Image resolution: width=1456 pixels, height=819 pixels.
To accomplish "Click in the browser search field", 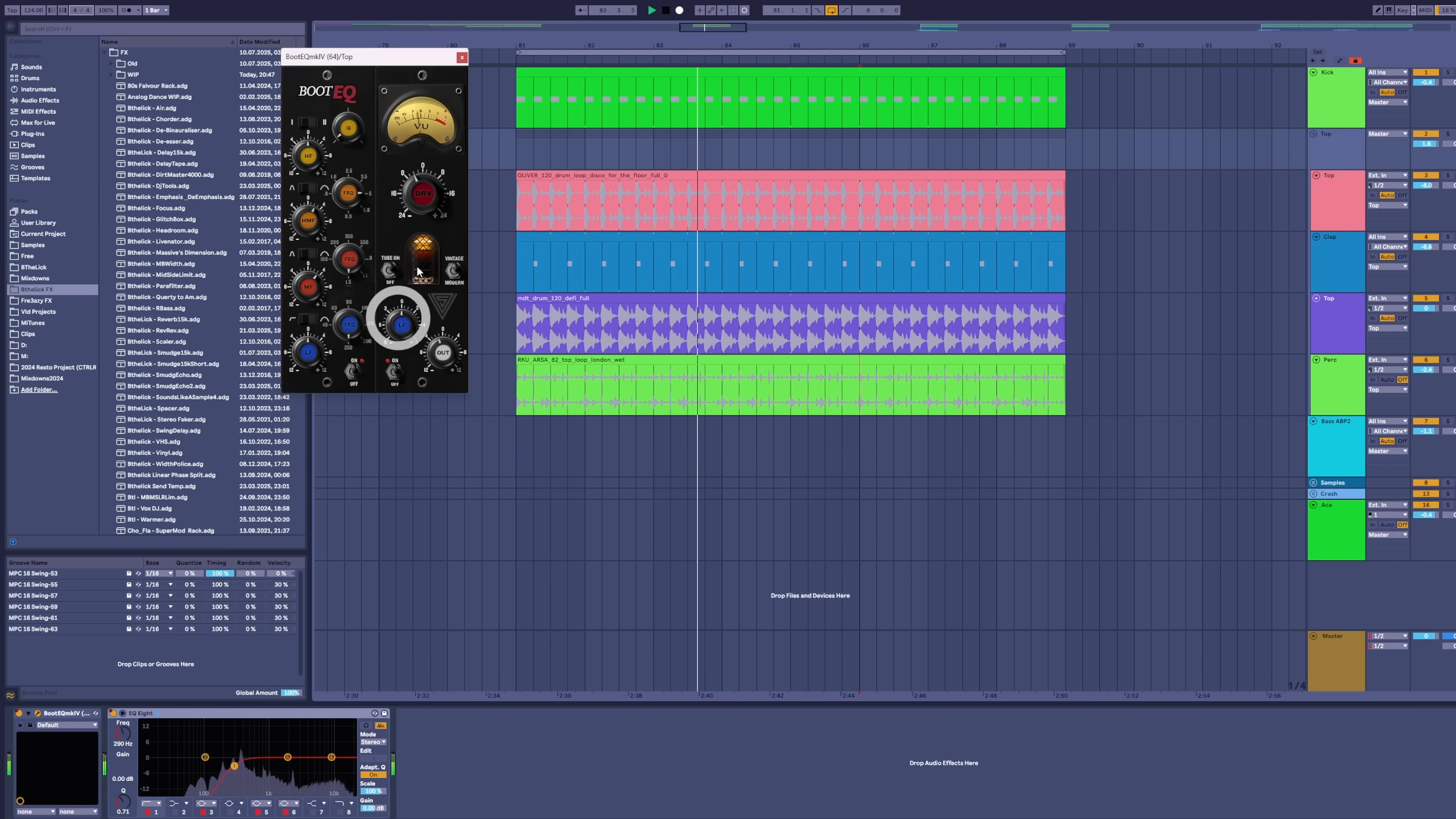I will 162,29.
